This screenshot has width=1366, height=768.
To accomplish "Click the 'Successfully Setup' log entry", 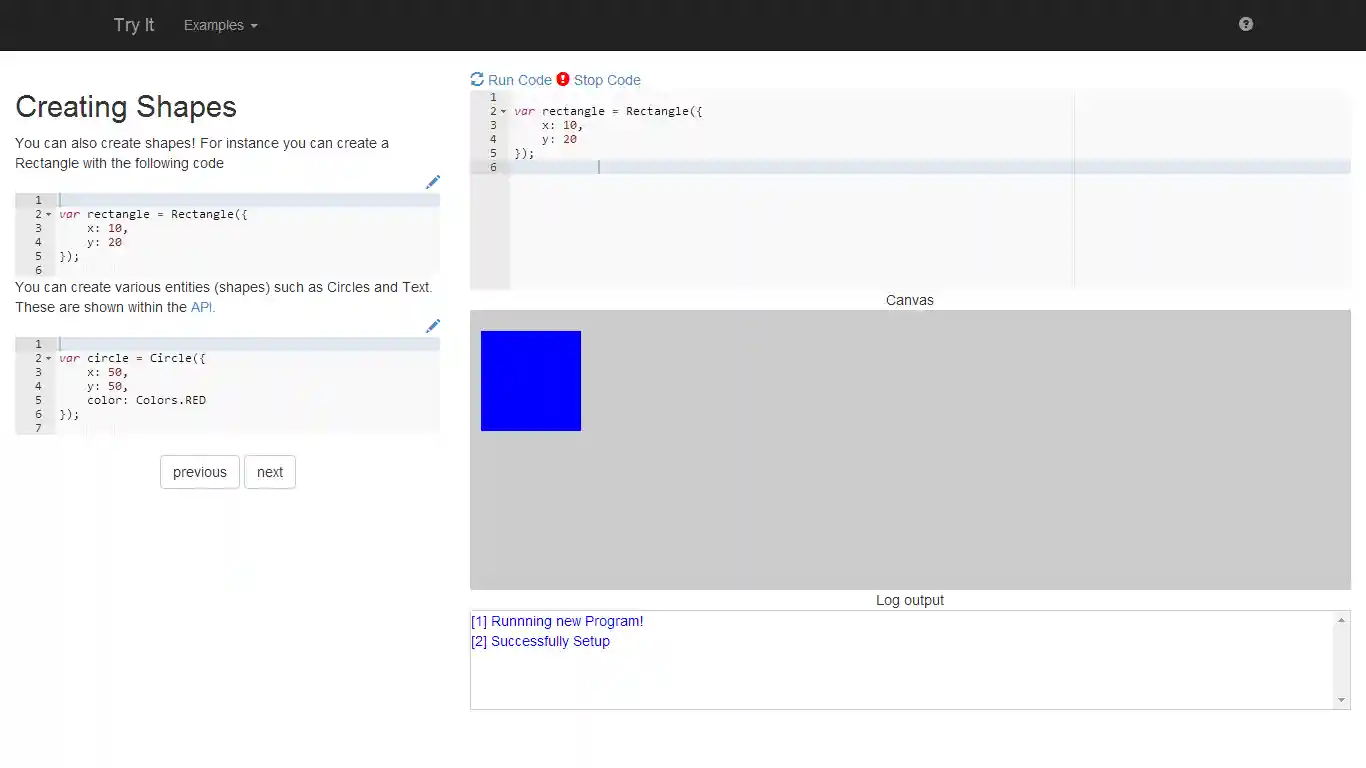I will (540, 641).
